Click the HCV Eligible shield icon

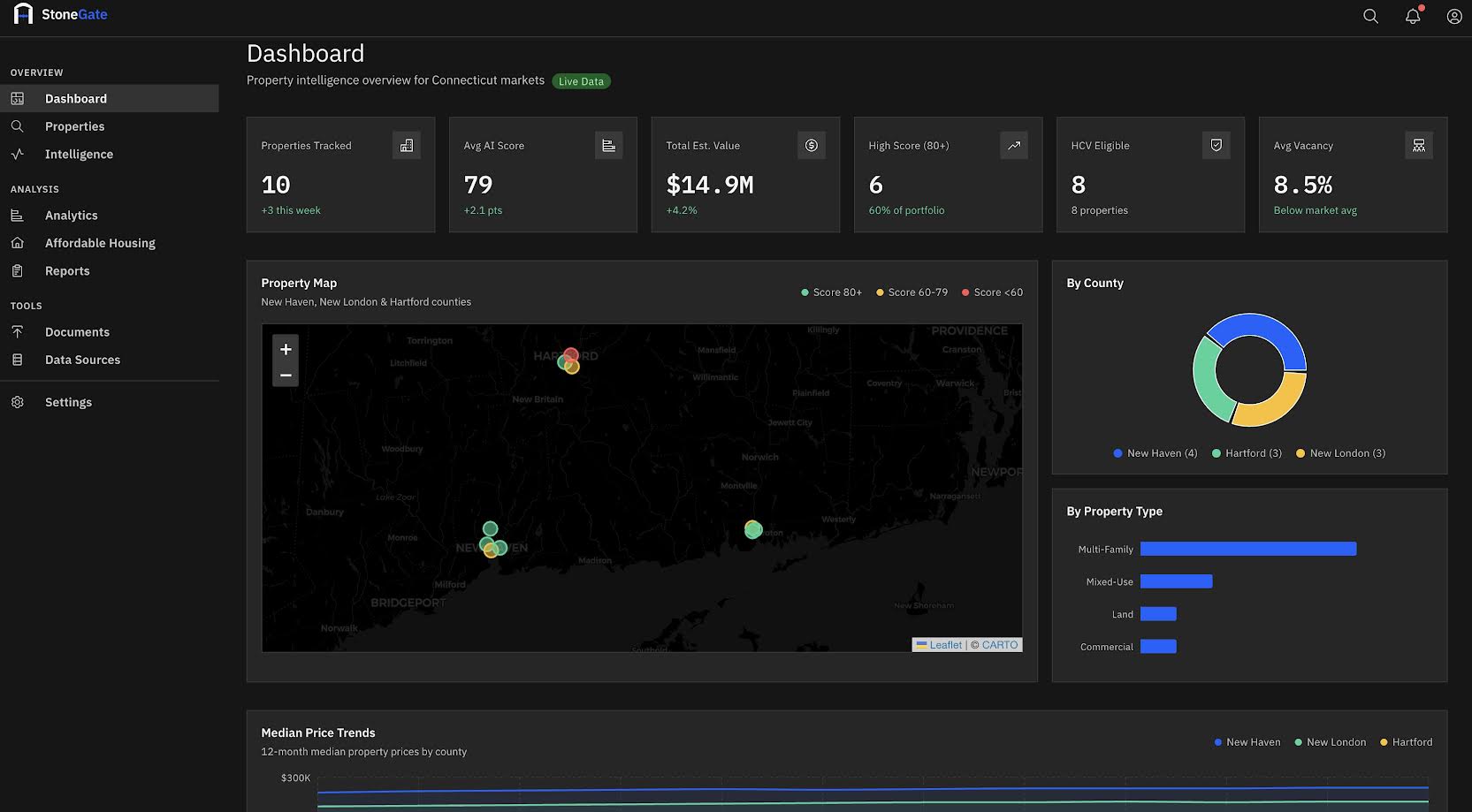point(1216,145)
